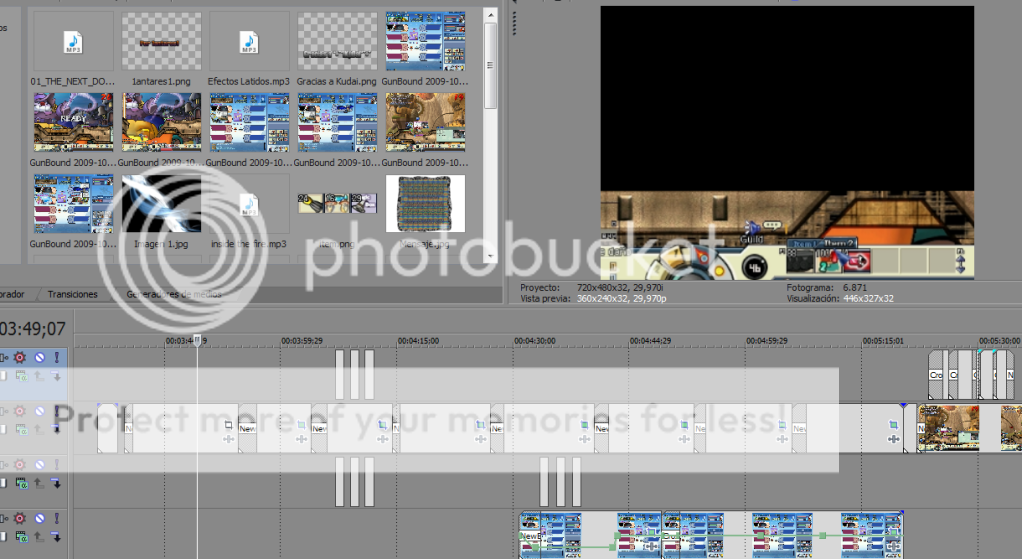
Task: Open compositing mode menu on the top track
Action: [22, 376]
